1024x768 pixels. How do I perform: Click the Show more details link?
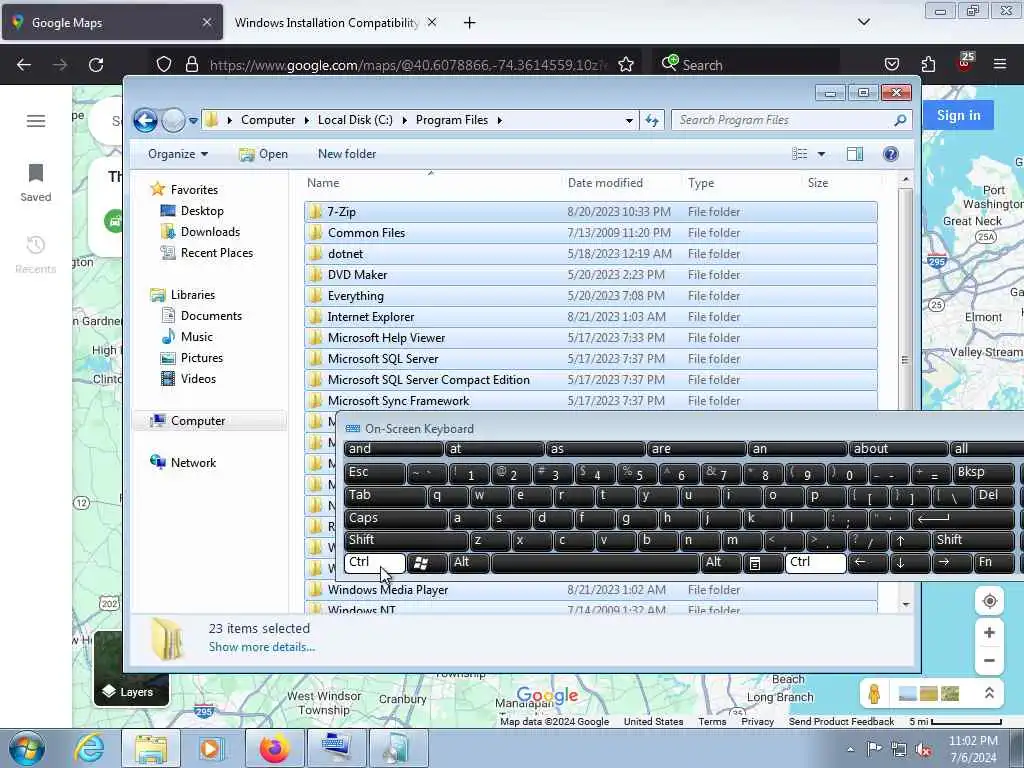click(x=262, y=647)
